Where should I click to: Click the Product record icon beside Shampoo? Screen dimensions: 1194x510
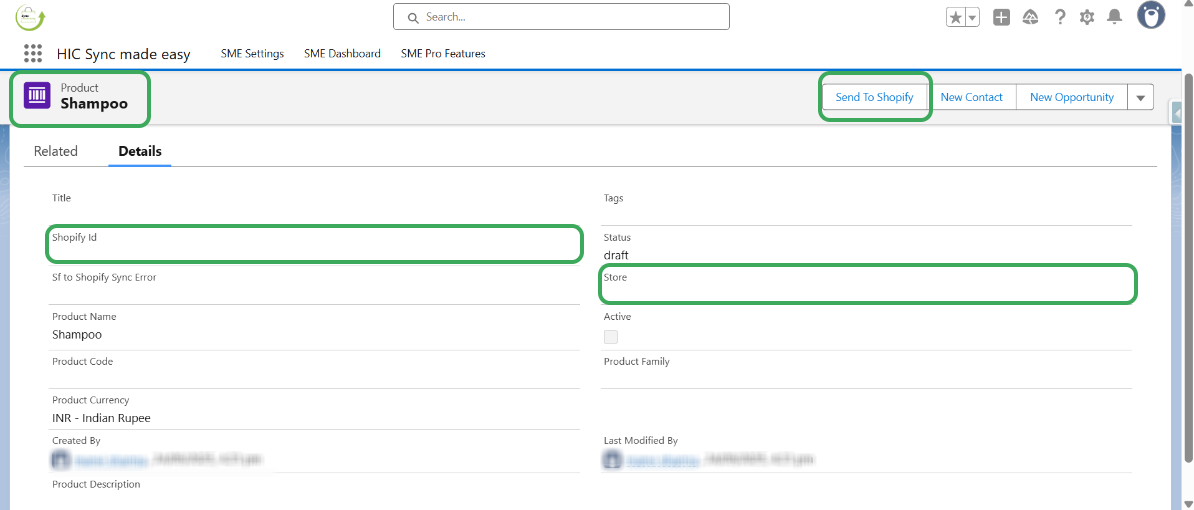pos(37,96)
